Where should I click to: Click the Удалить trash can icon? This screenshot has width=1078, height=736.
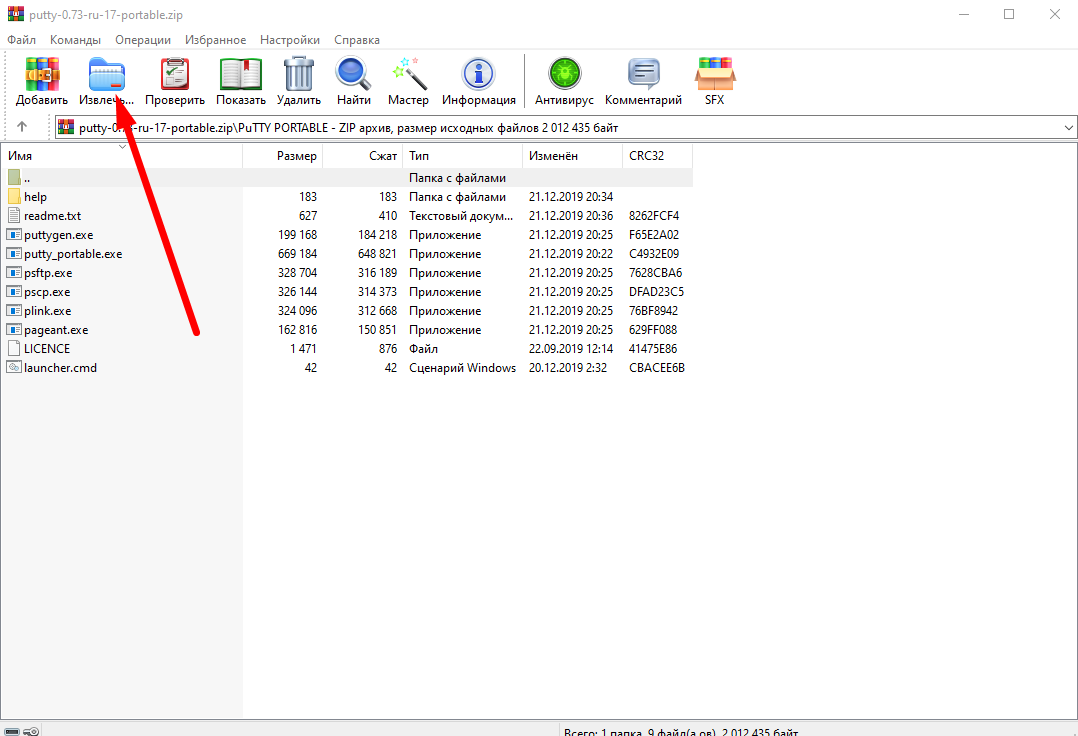coord(298,74)
